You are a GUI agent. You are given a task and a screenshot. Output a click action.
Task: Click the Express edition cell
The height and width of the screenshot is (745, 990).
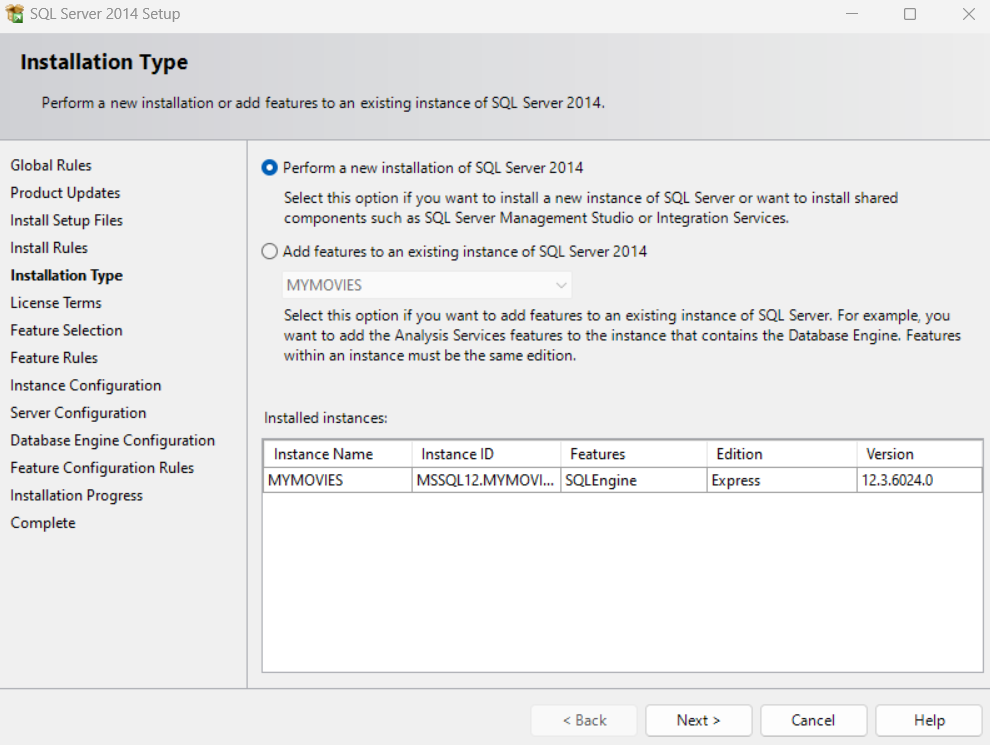tap(782, 480)
